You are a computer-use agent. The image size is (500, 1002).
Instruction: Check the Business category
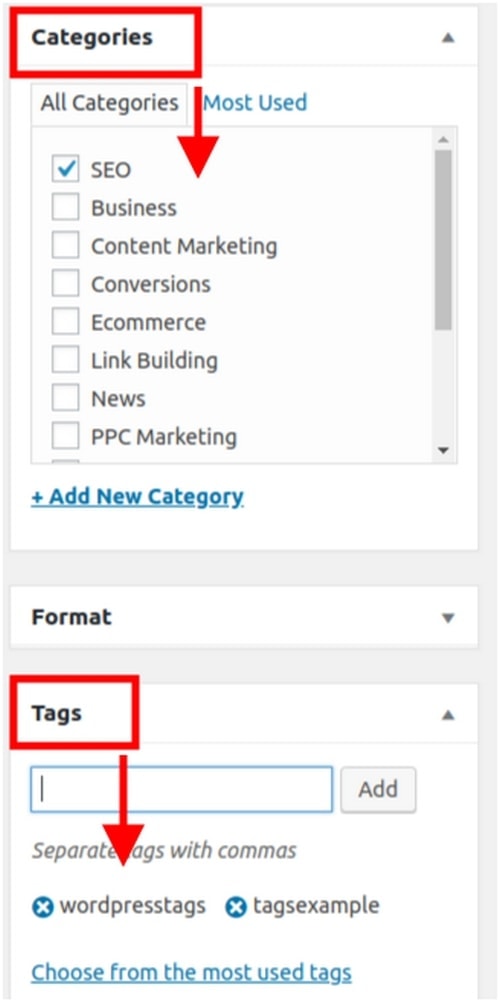pos(65,207)
